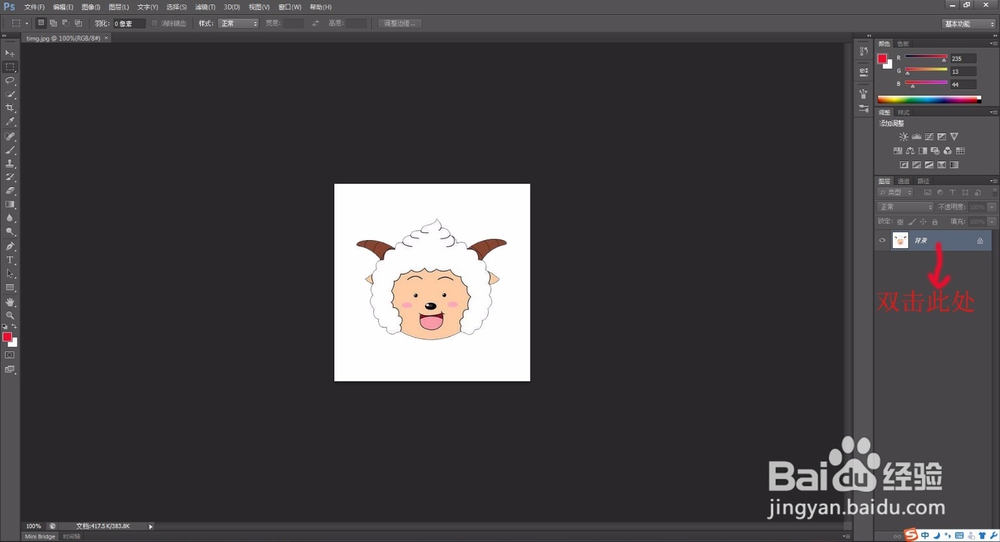Open the Style dropdown in options bar
This screenshot has width=1000, height=542.
point(239,24)
